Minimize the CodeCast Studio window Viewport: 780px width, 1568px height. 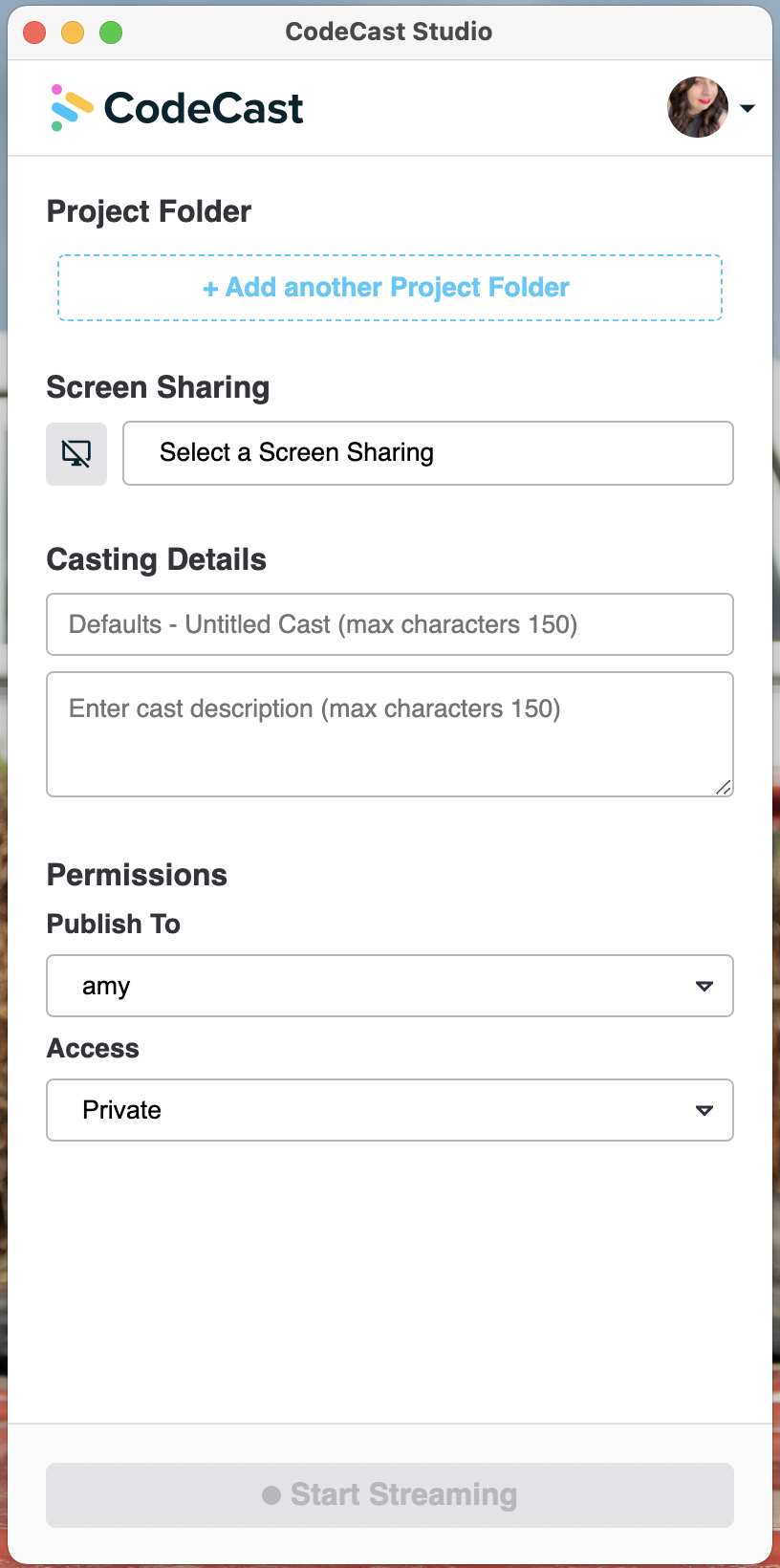[x=73, y=33]
